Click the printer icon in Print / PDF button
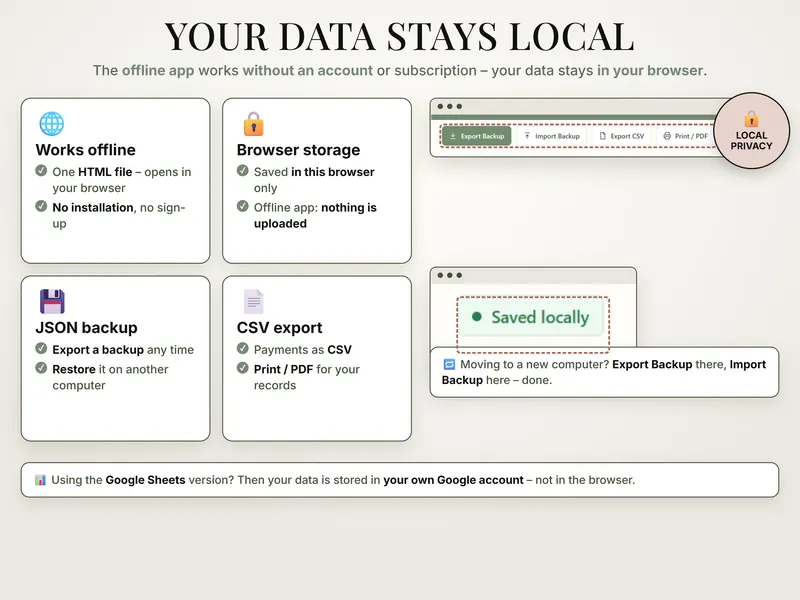 [x=667, y=136]
